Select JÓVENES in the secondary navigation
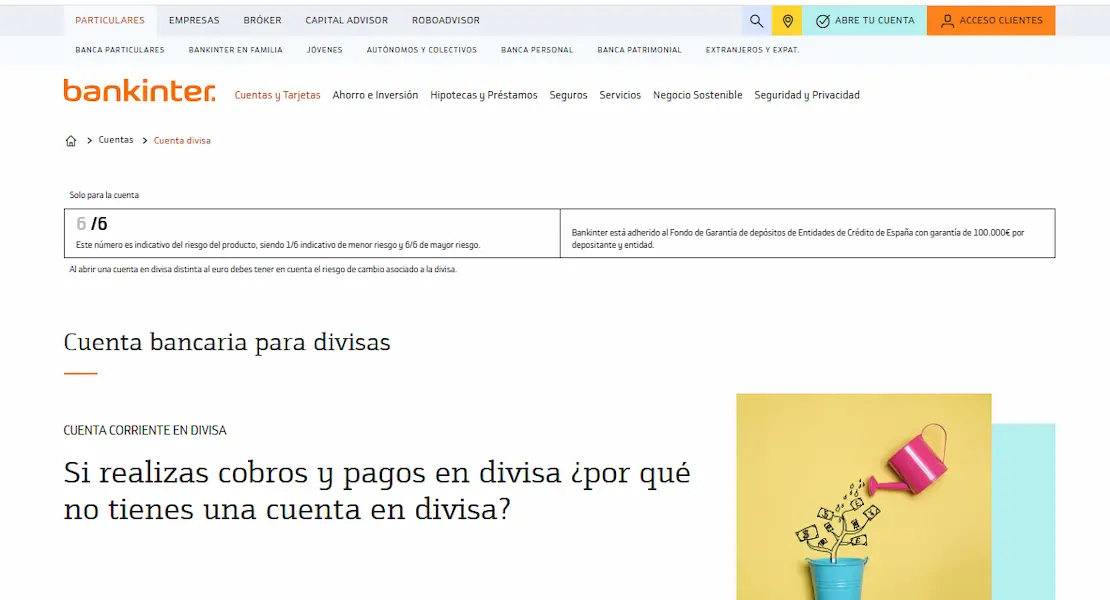The width and height of the screenshot is (1110, 600). [325, 48]
